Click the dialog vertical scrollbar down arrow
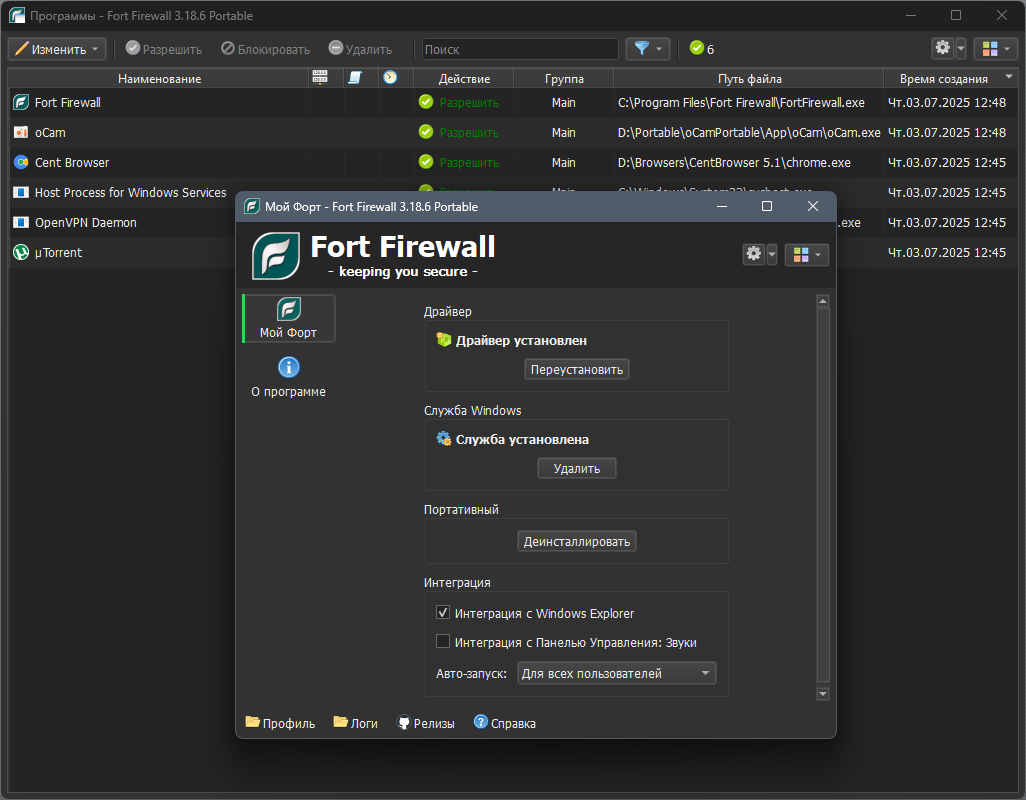Image resolution: width=1026 pixels, height=800 pixels. point(823,694)
